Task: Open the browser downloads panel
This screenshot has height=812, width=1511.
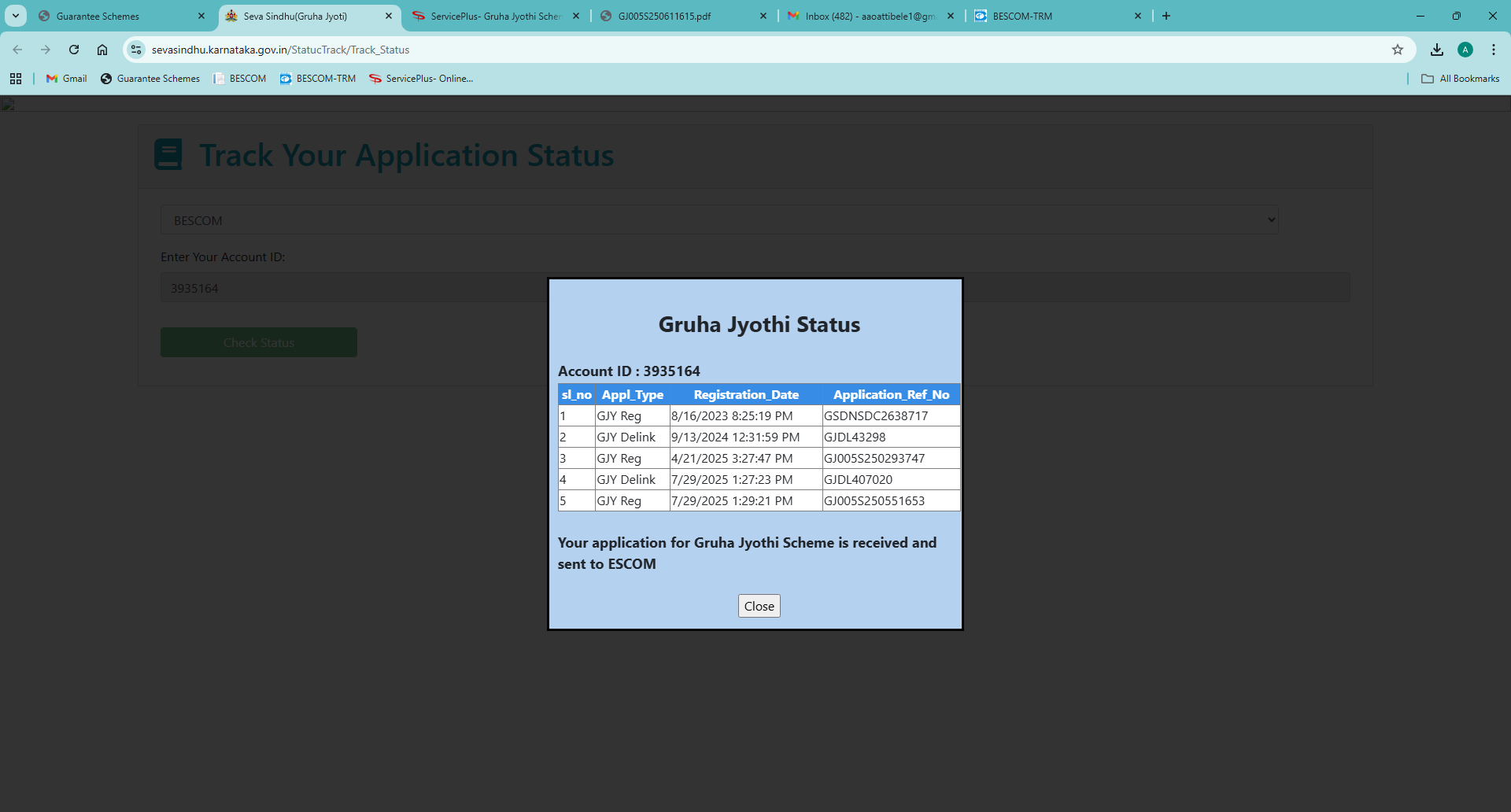Action: click(1436, 50)
